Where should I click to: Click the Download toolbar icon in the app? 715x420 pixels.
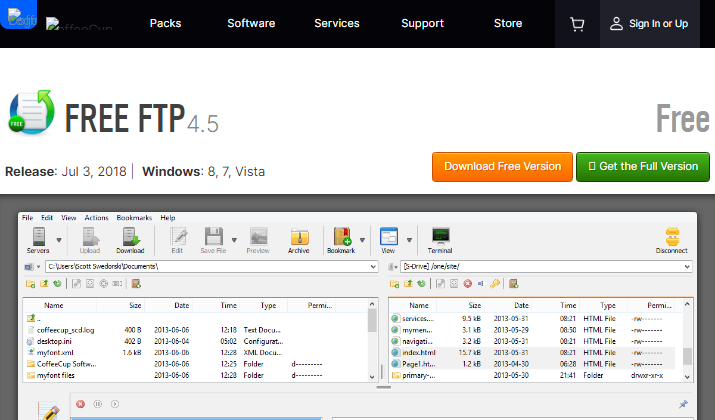click(130, 240)
